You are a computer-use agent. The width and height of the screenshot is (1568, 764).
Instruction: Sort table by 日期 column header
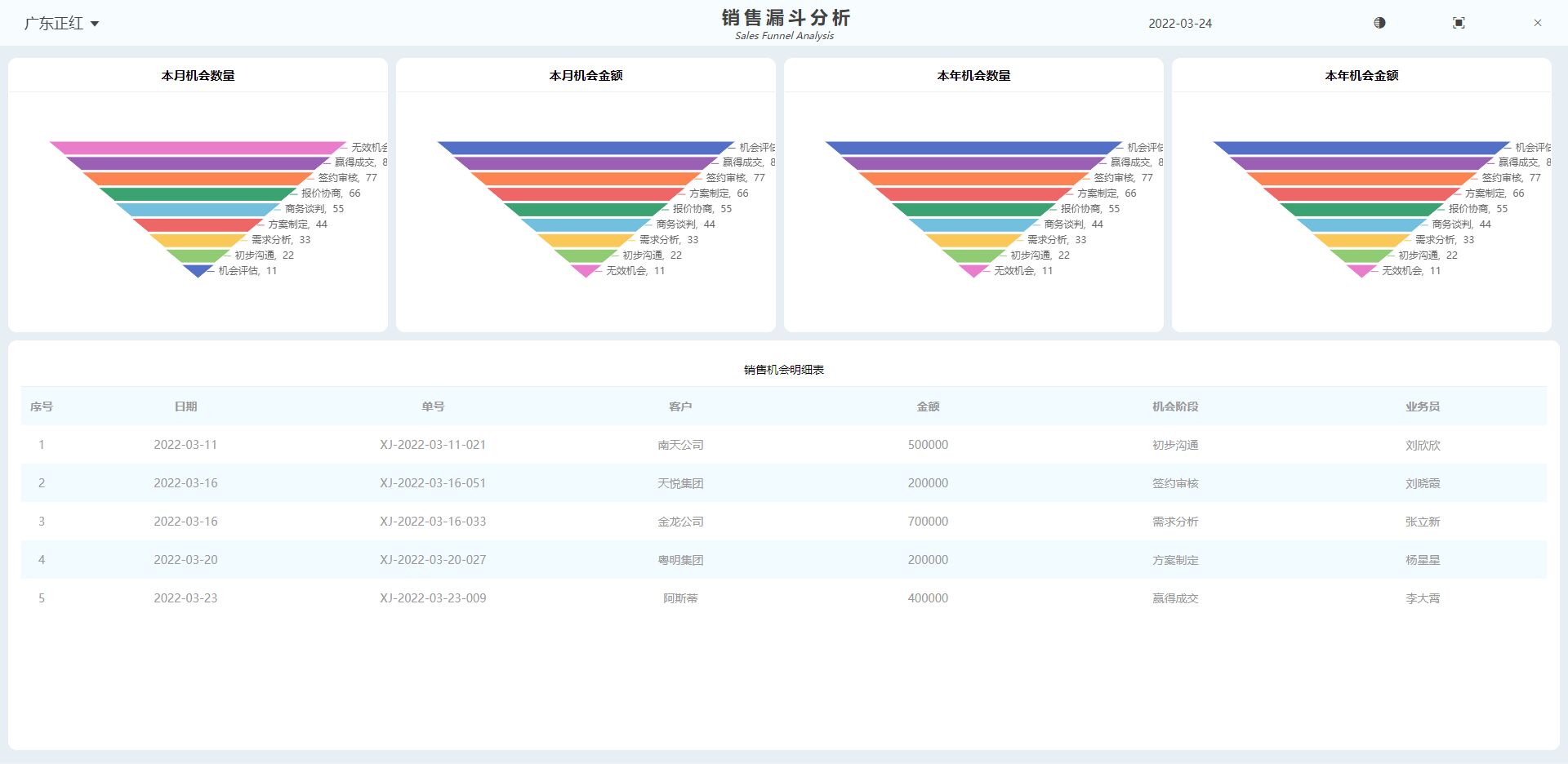[185, 406]
